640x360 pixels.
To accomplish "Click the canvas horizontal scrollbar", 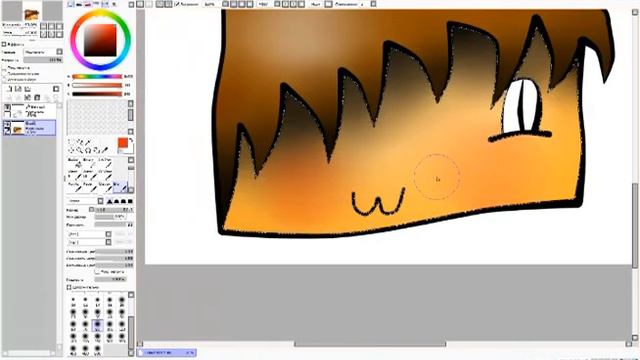I will coord(370,344).
